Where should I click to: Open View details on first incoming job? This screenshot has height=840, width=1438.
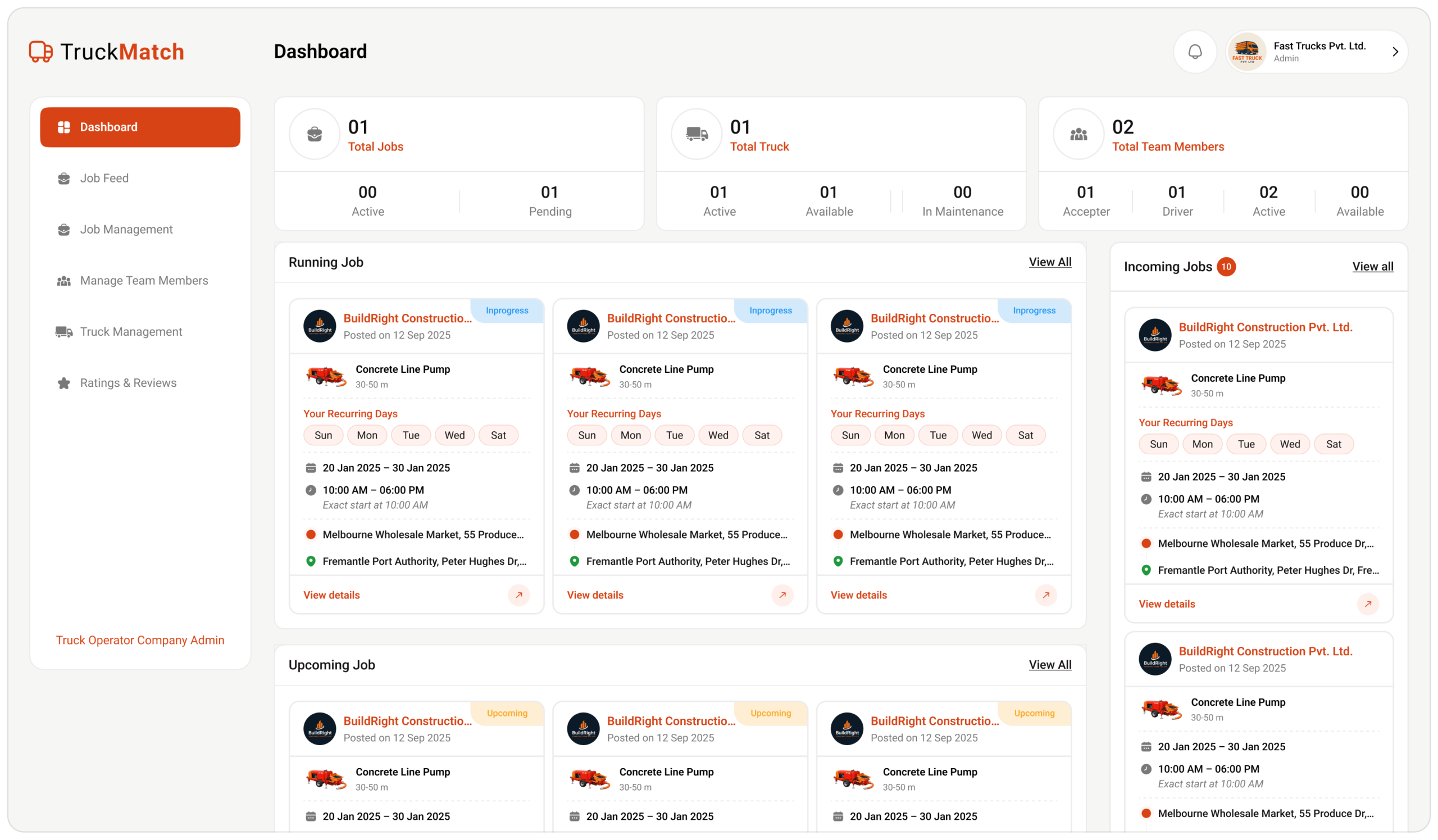[x=1167, y=605]
